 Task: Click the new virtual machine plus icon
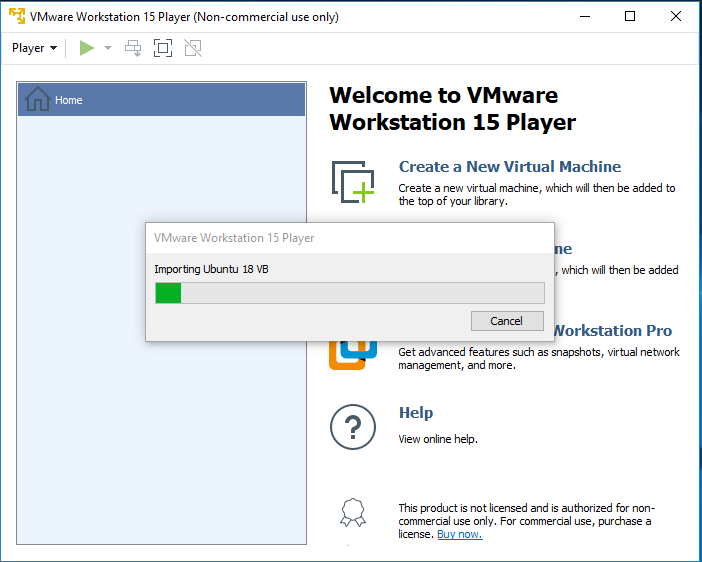point(353,182)
